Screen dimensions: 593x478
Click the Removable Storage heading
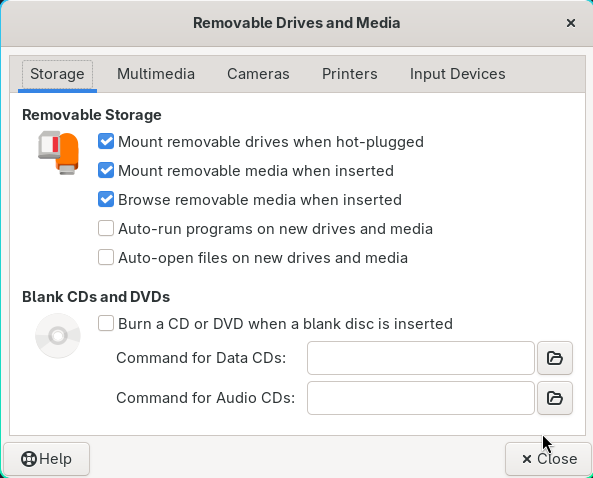click(92, 115)
